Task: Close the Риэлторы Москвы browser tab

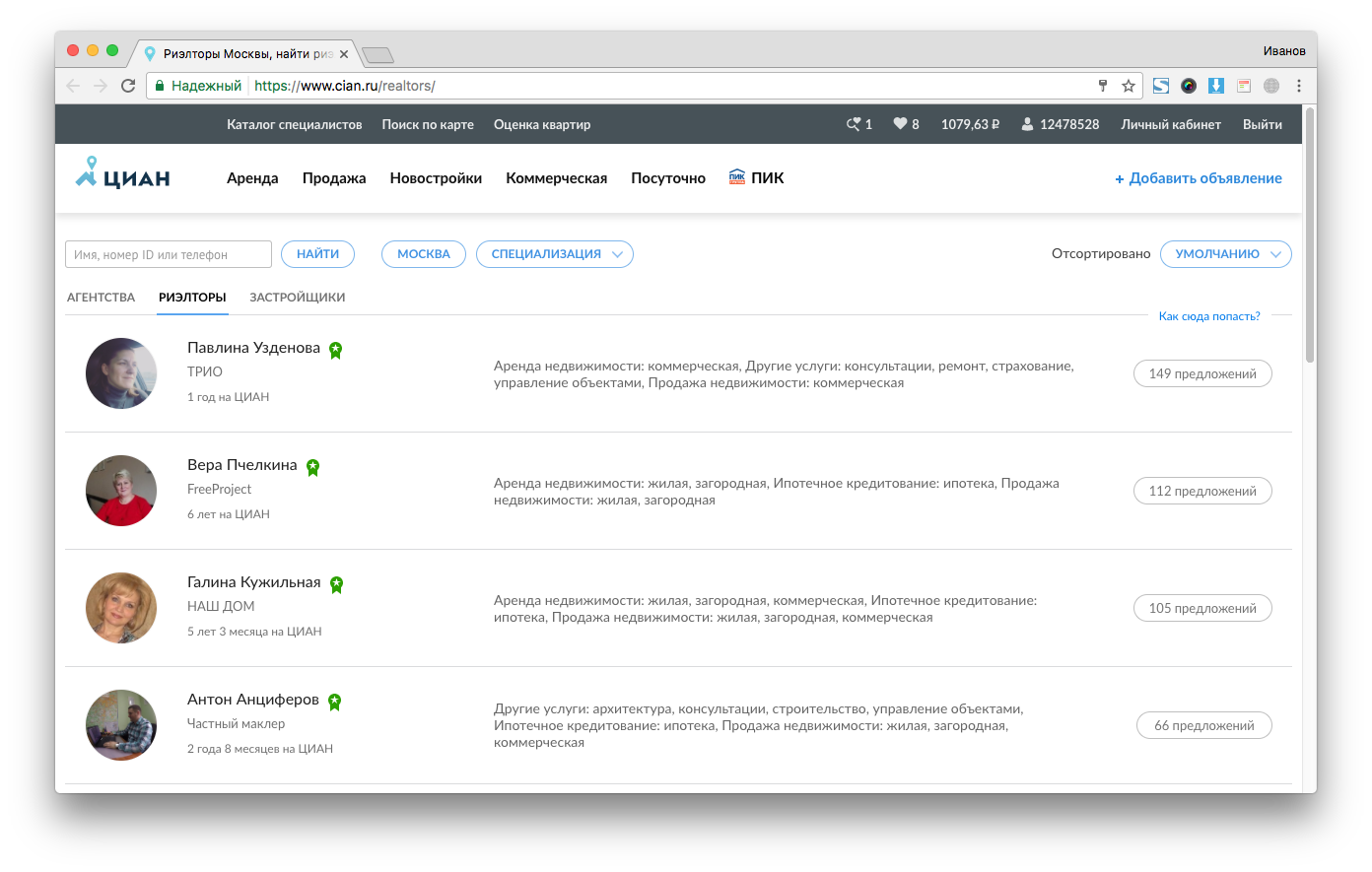Action: (x=344, y=54)
